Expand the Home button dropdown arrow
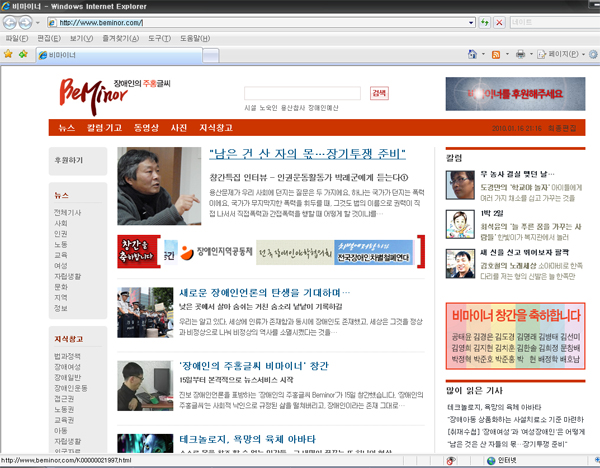 point(483,54)
